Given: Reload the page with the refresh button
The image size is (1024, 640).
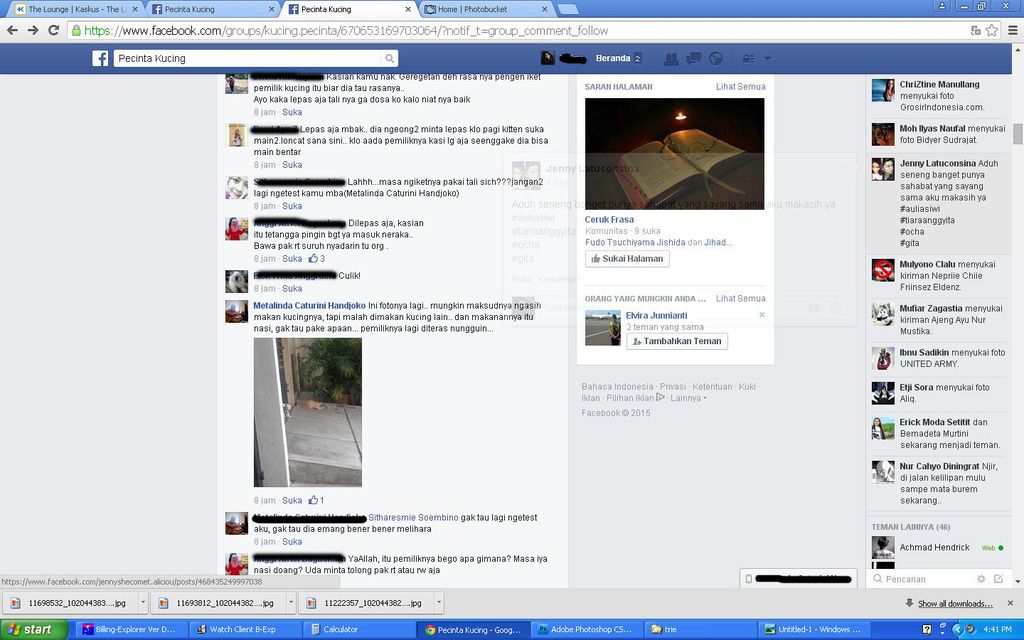Looking at the screenshot, I should tap(54, 30).
